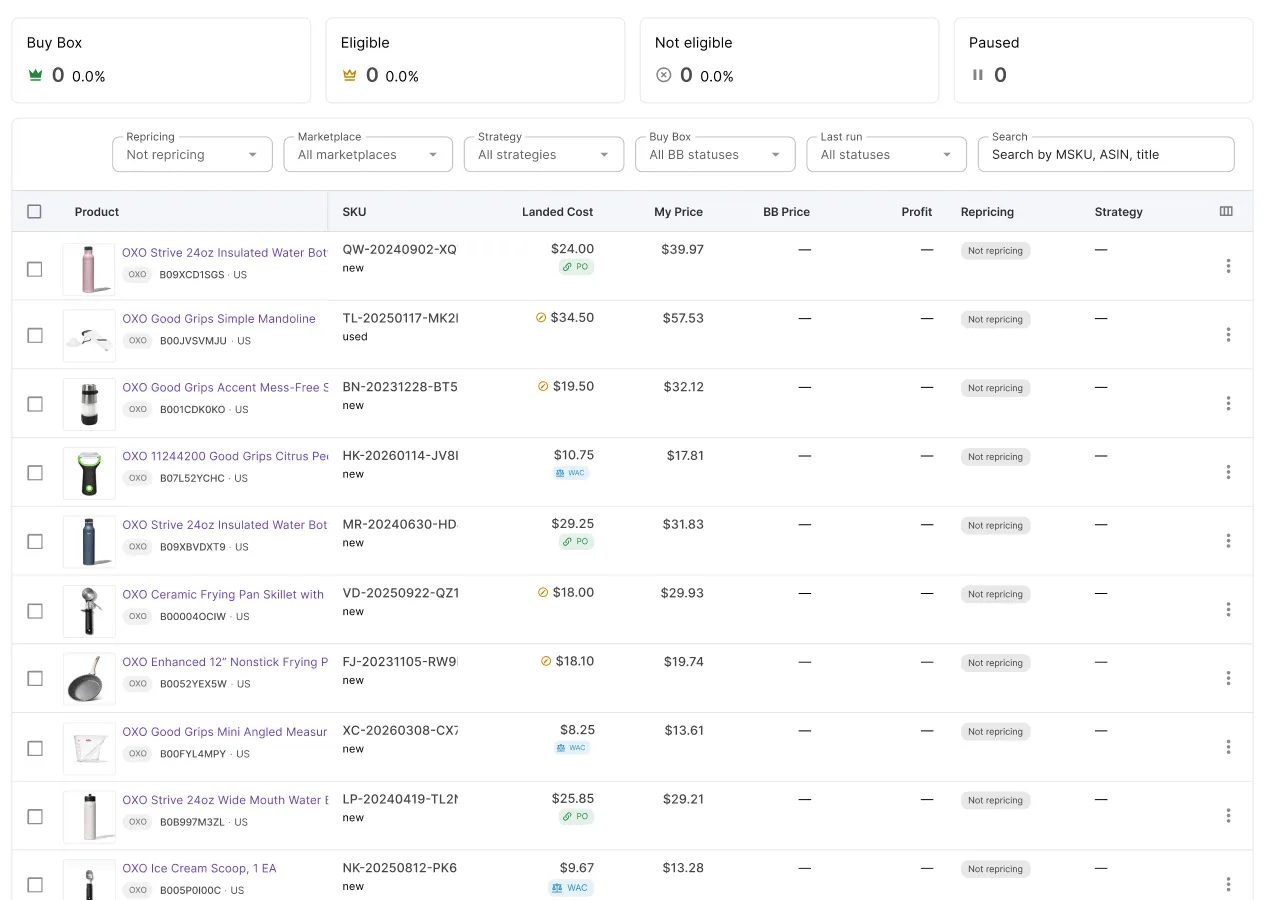Open kebab menu for OXO Good Grips Accent Mess-Free row

pos(1228,403)
